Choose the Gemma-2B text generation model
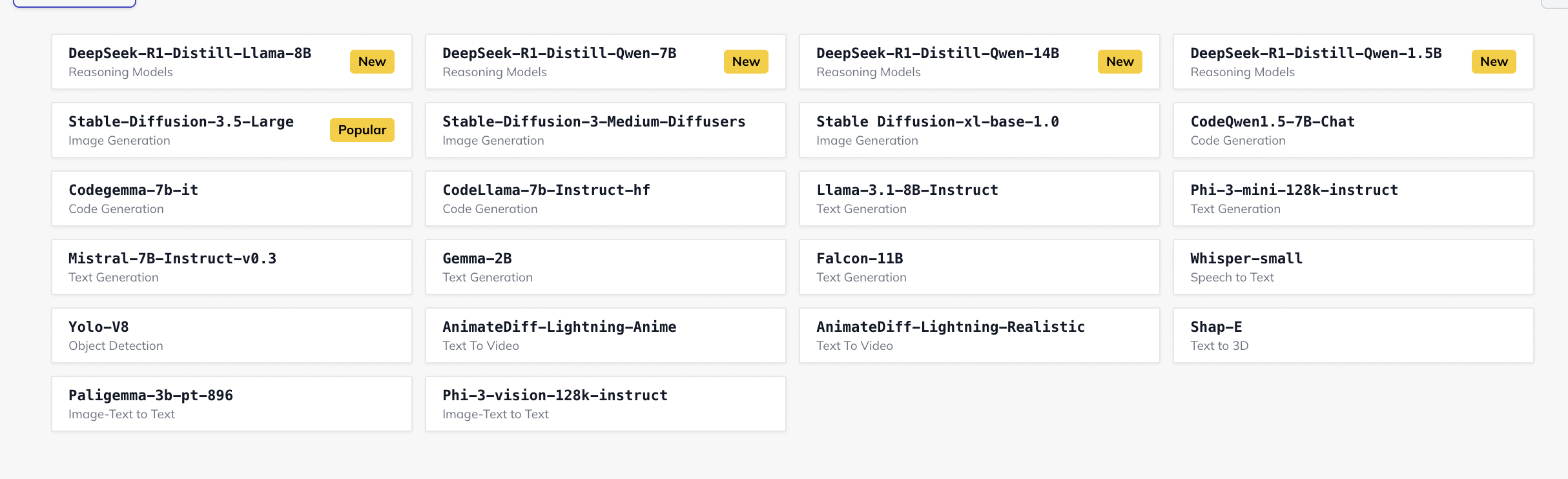The height and width of the screenshot is (479, 1568). point(606,267)
